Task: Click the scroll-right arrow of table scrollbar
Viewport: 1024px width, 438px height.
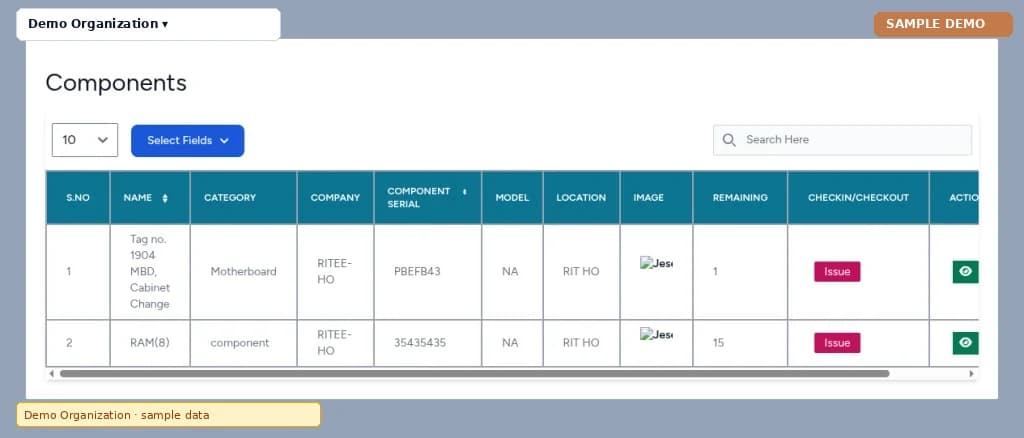Action: 971,374
